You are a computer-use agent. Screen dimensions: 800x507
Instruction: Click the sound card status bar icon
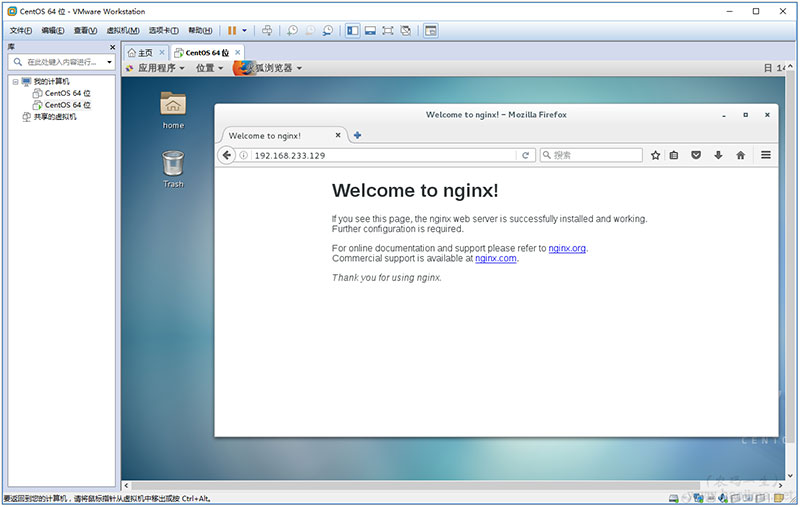point(722,499)
